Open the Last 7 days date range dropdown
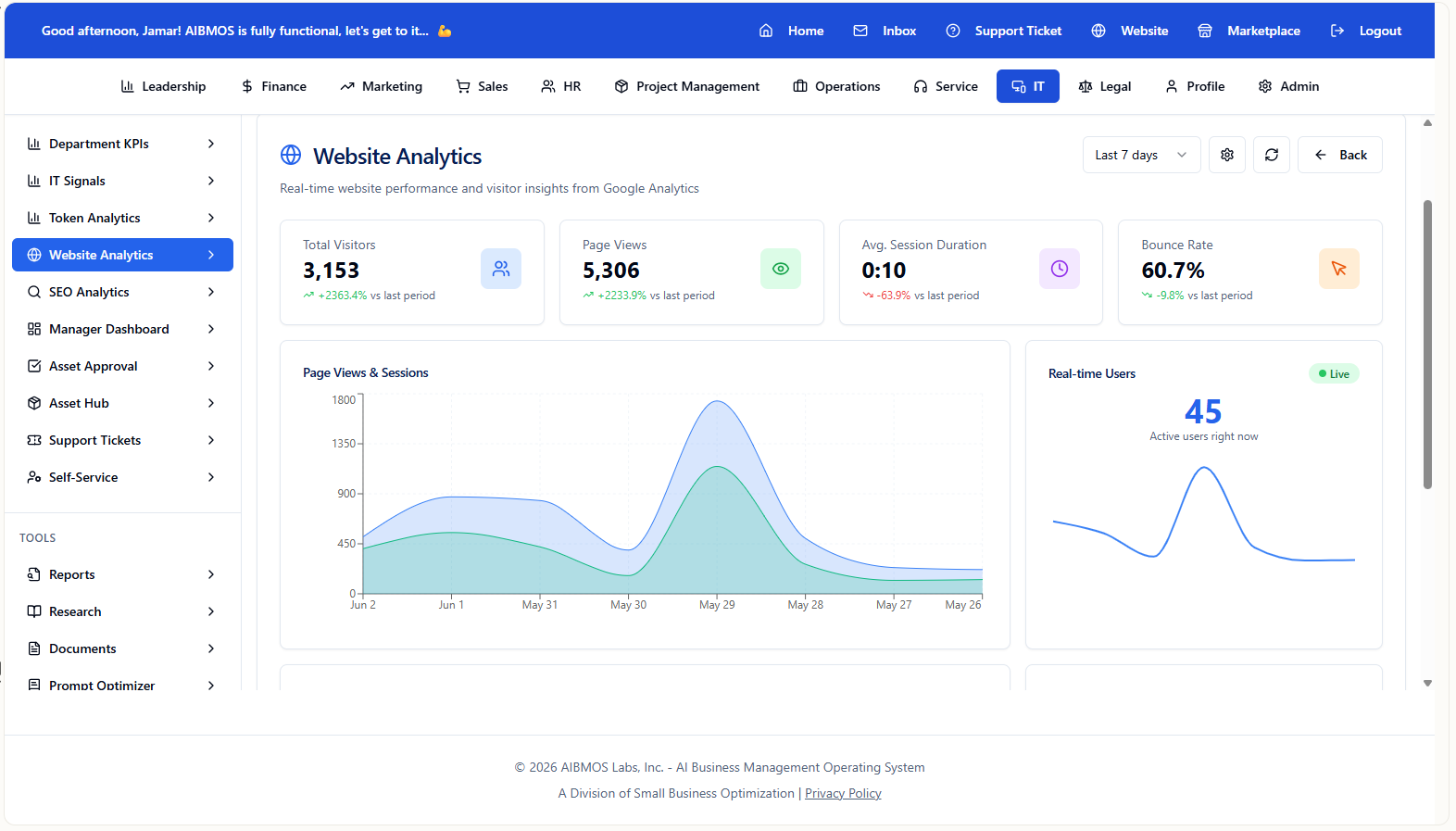The width and height of the screenshot is (1456, 831). pos(1141,155)
